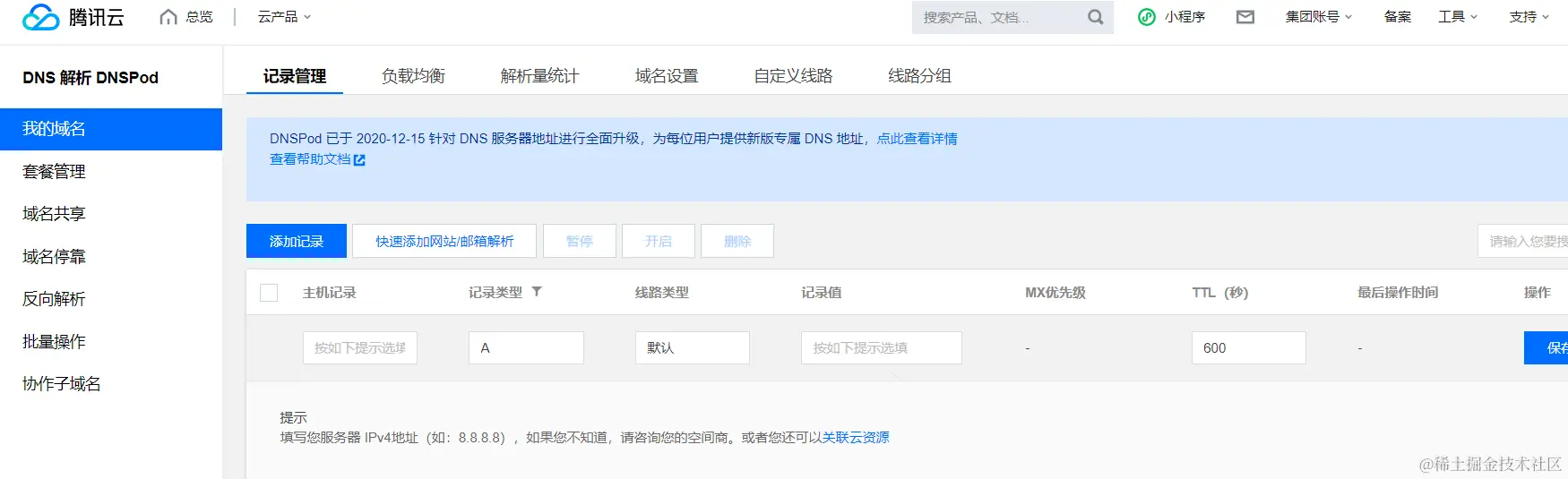This screenshot has width=1568, height=479.
Task: Click the 最后操作时间 column header
Action: click(x=1398, y=293)
